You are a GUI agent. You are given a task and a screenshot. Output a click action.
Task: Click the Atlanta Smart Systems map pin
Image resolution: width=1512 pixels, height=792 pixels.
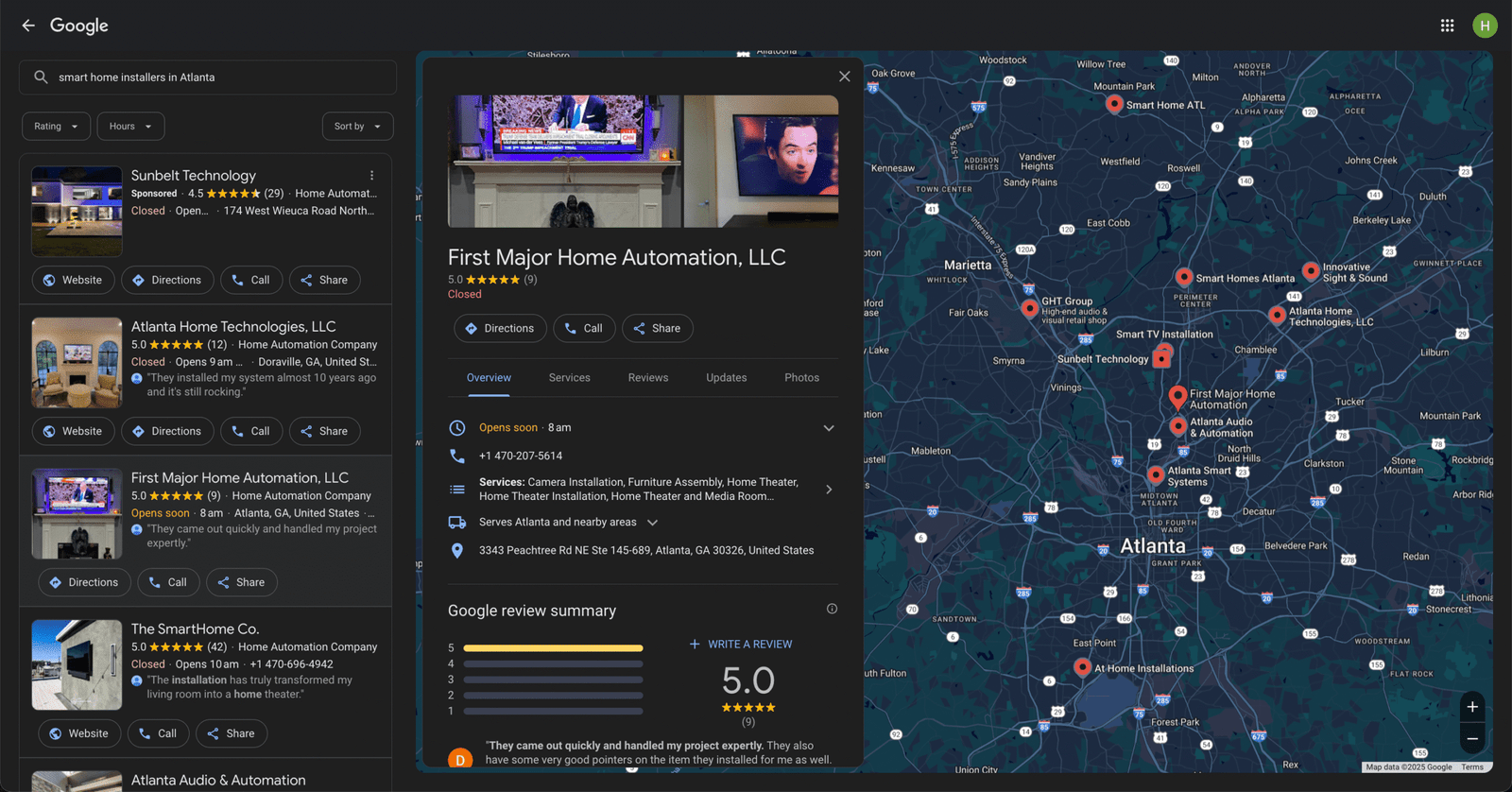(1156, 474)
